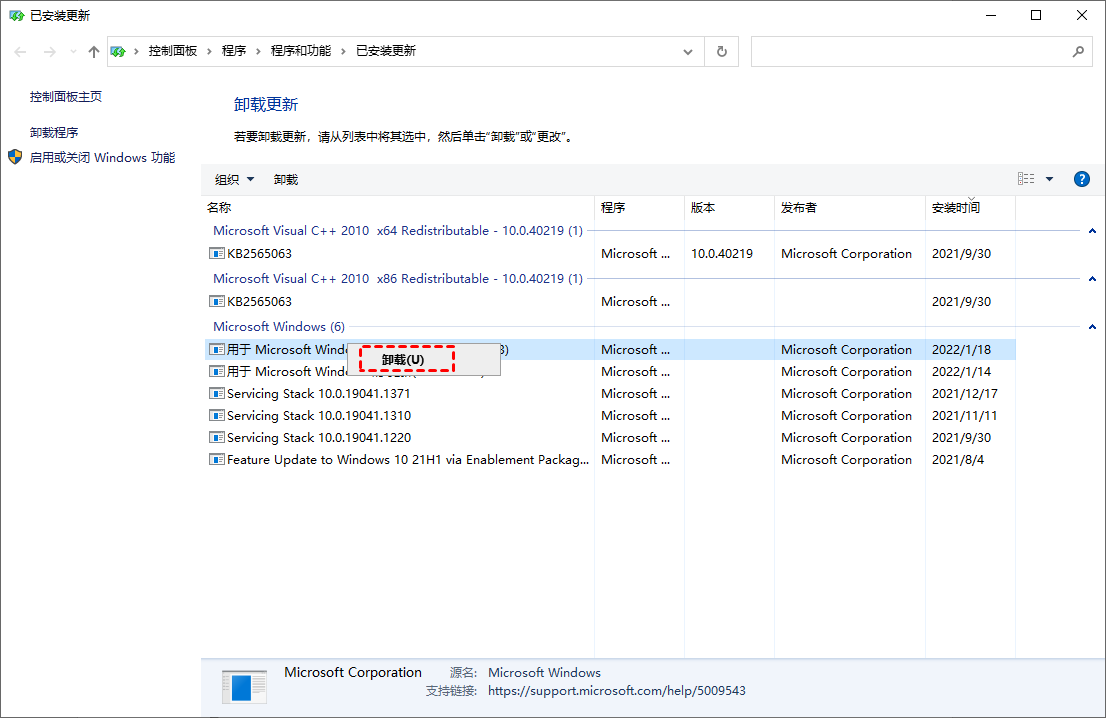Click 控制面板 in the breadcrumb path
This screenshot has height=718, width=1106.
(173, 51)
